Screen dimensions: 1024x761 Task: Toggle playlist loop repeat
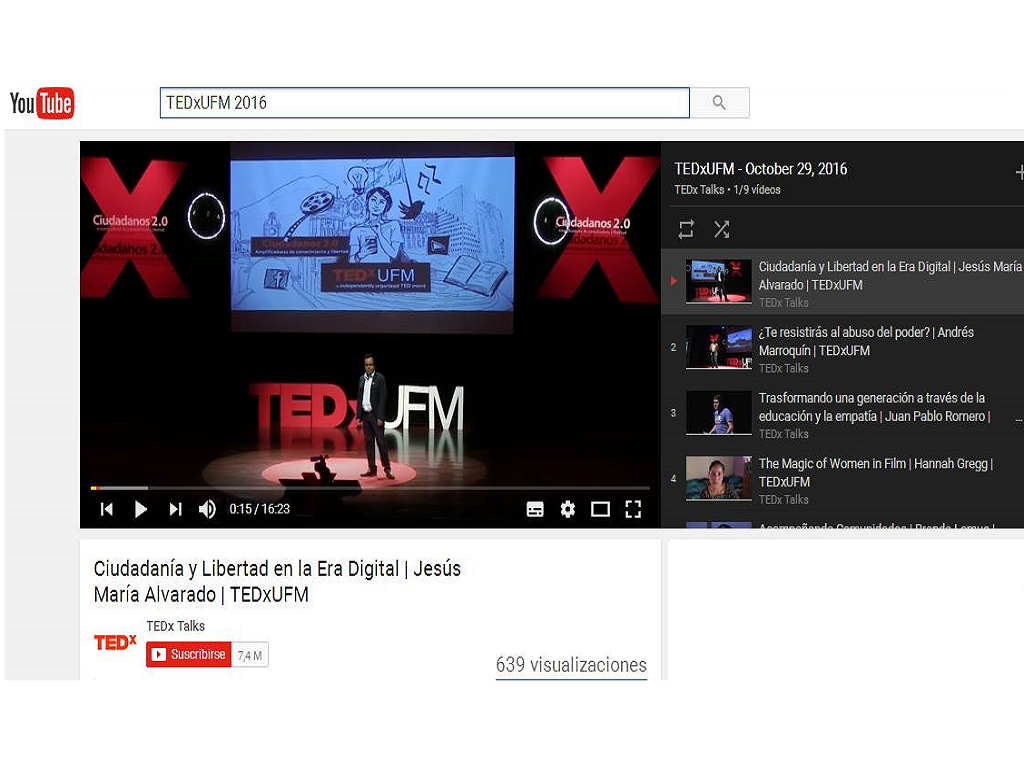pos(686,230)
